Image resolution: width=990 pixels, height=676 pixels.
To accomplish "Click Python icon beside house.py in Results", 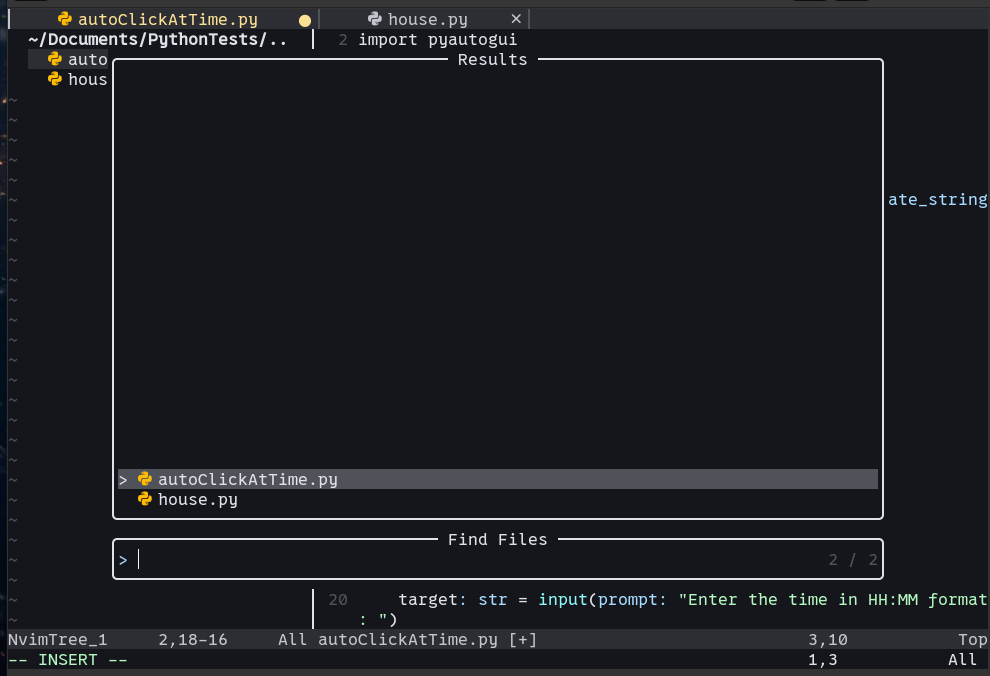I will (145, 499).
